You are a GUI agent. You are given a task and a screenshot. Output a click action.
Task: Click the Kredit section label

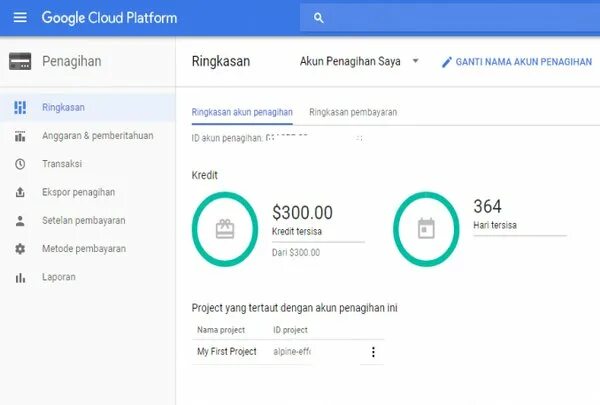205,175
